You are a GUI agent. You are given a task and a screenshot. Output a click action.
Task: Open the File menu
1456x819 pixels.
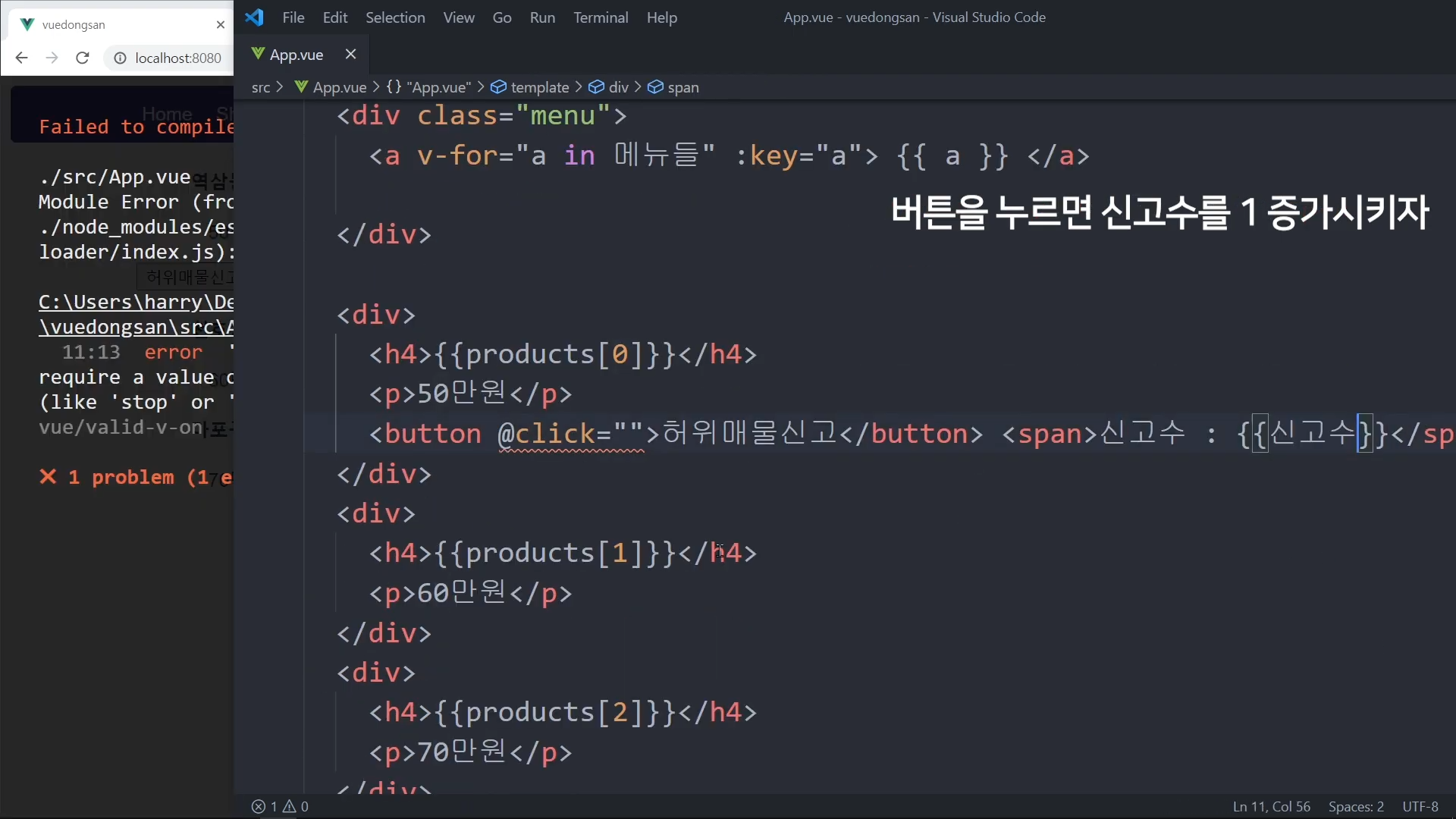tap(293, 17)
